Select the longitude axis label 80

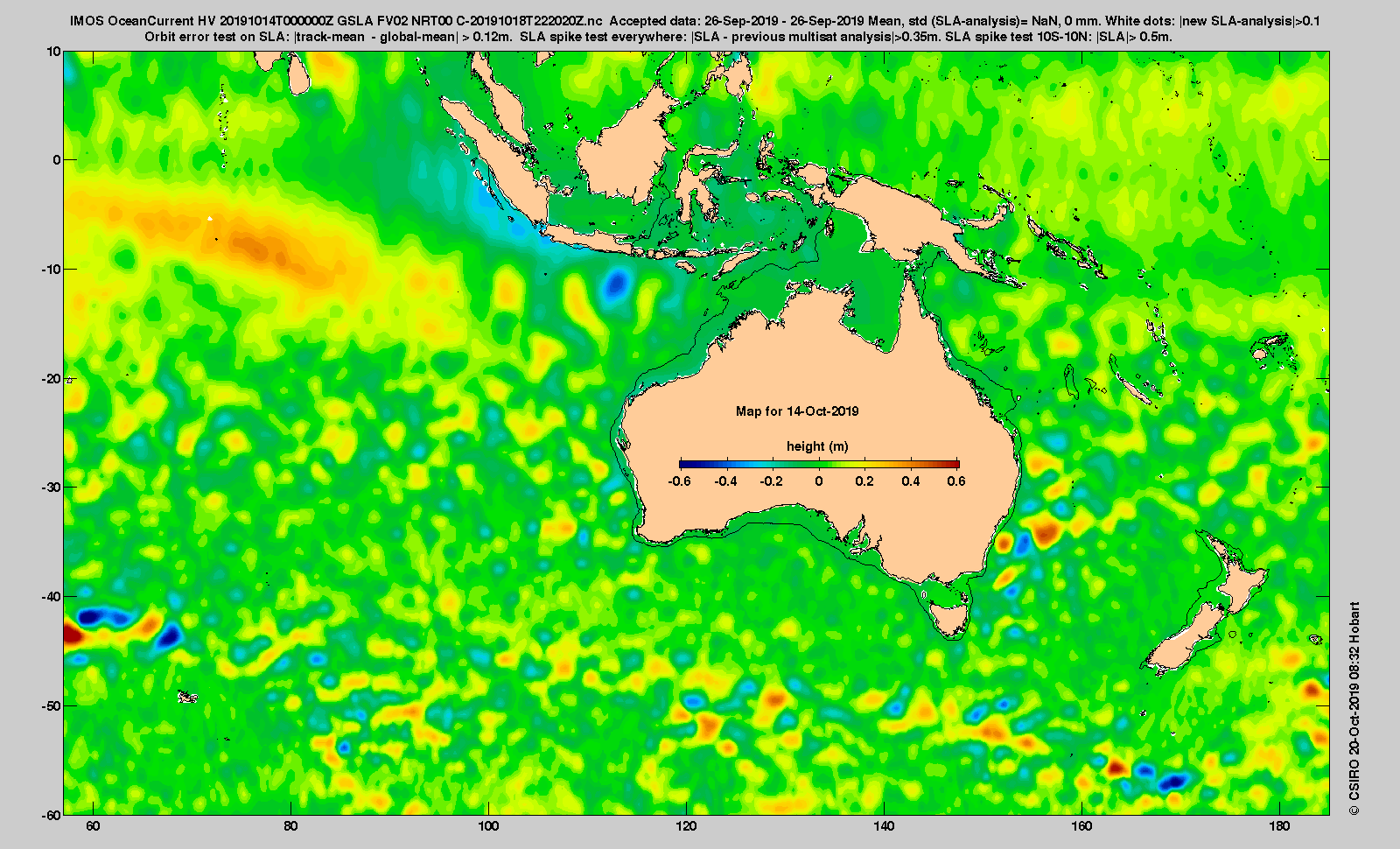pos(290,826)
